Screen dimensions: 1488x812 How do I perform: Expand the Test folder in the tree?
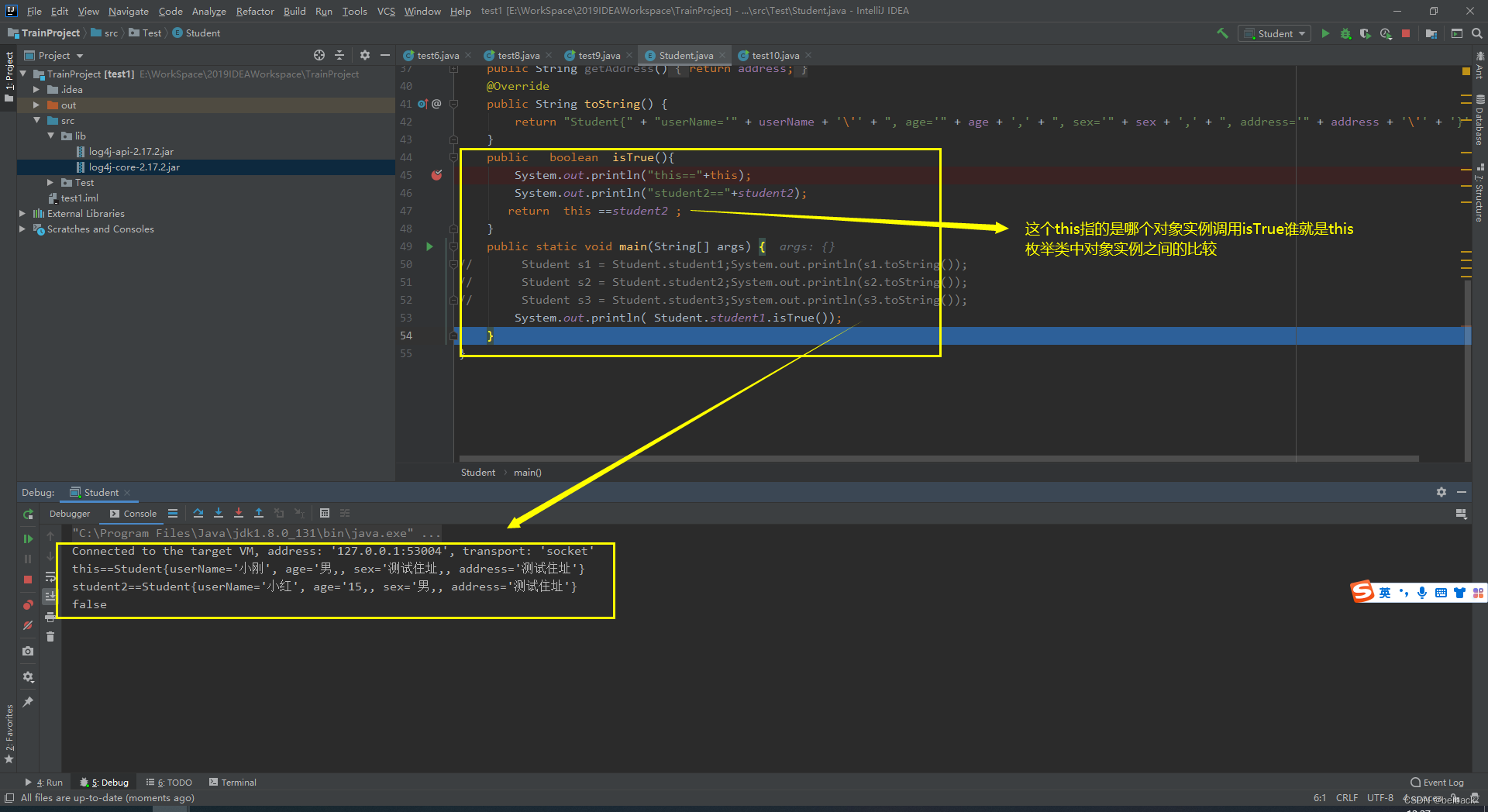coord(50,183)
